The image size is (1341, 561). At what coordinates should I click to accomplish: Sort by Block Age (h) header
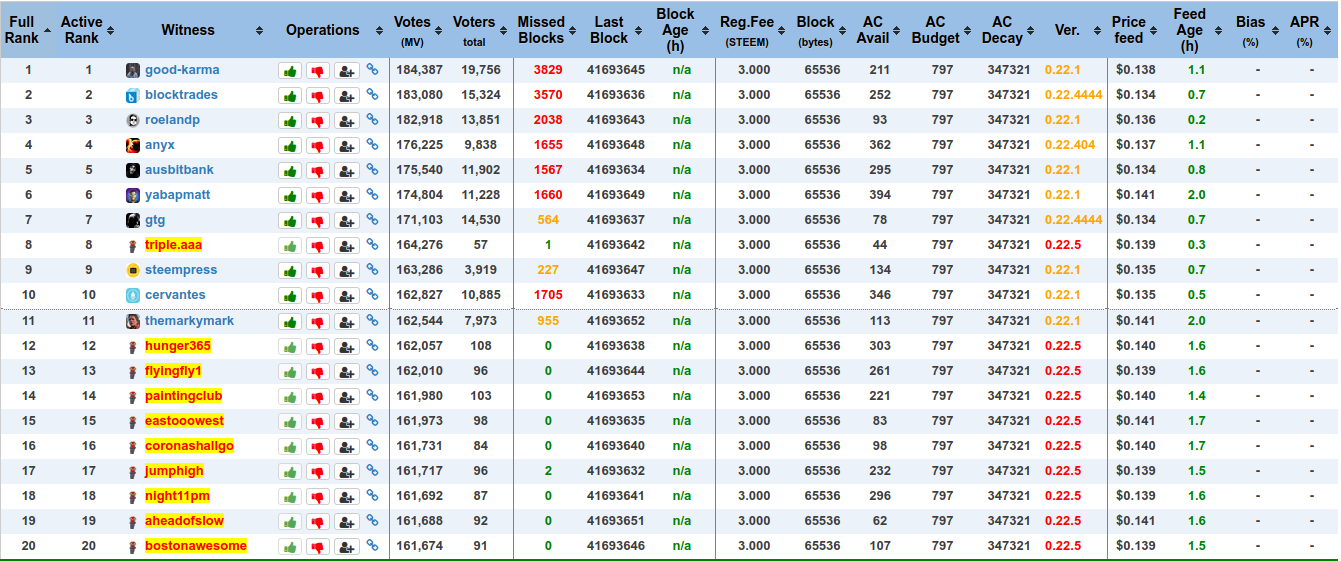coord(680,30)
